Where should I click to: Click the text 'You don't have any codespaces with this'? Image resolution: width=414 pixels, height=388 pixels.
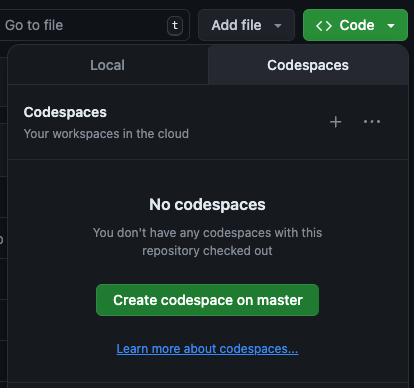tap(207, 233)
